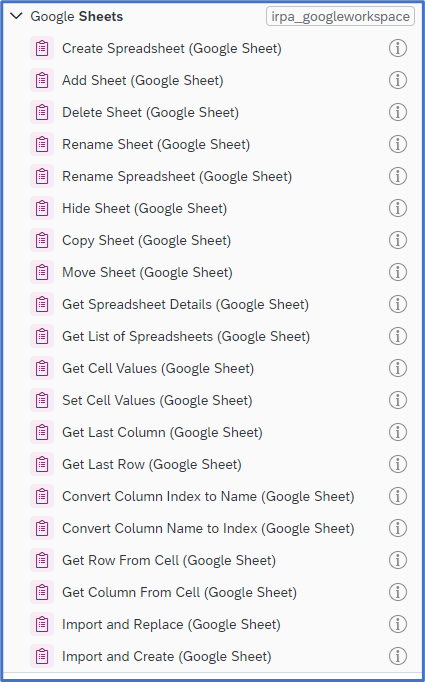425x682 pixels.
Task: Click clipboard icon beside Get Last Row
Action: tap(42, 464)
